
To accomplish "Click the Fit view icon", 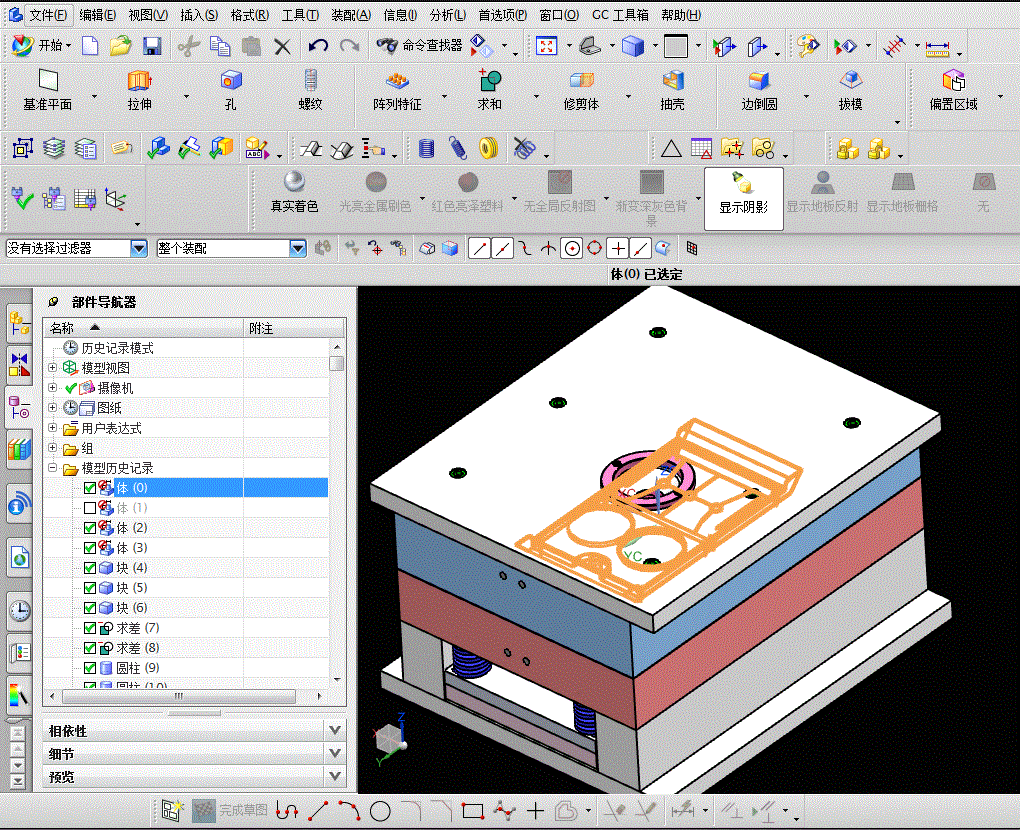I will pos(546,46).
